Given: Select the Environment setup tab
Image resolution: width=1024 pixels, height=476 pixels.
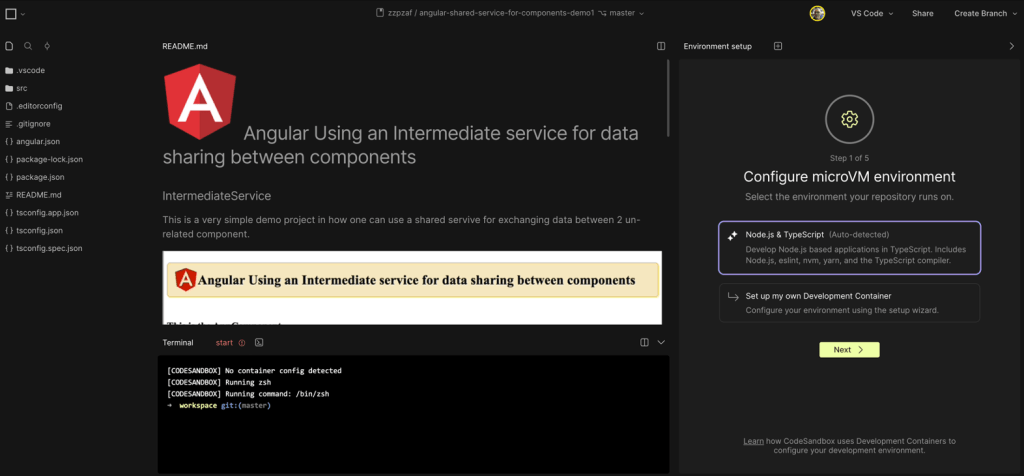Looking at the screenshot, I should click(x=718, y=46).
